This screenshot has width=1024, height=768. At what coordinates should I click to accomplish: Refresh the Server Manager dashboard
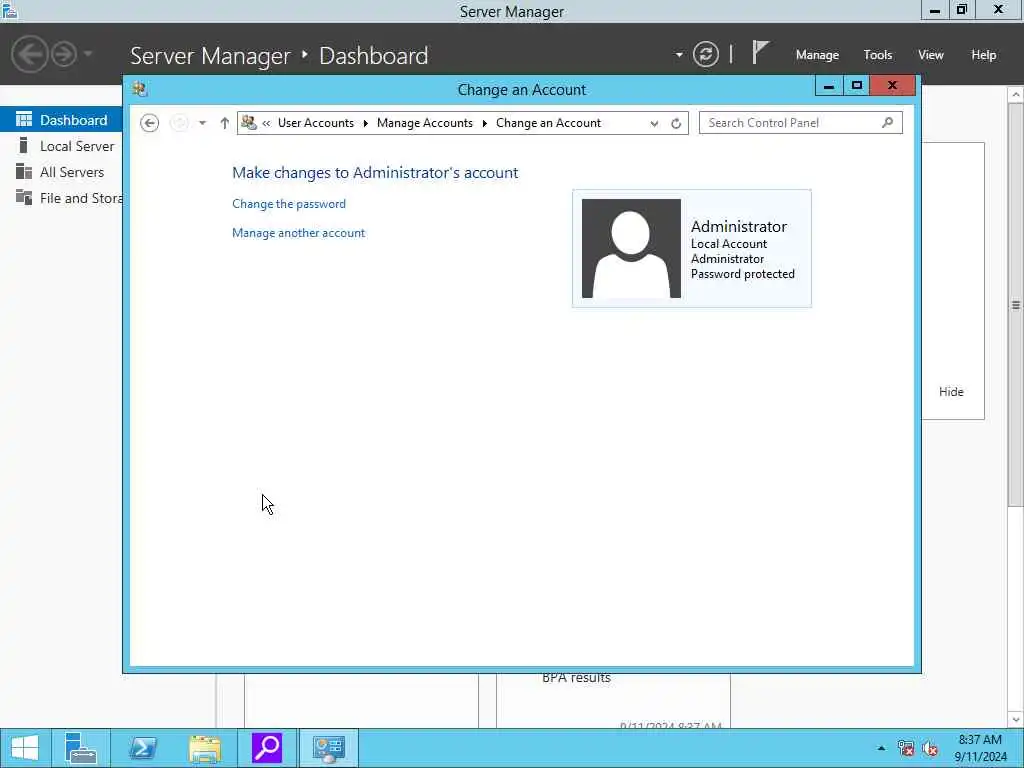coord(706,54)
